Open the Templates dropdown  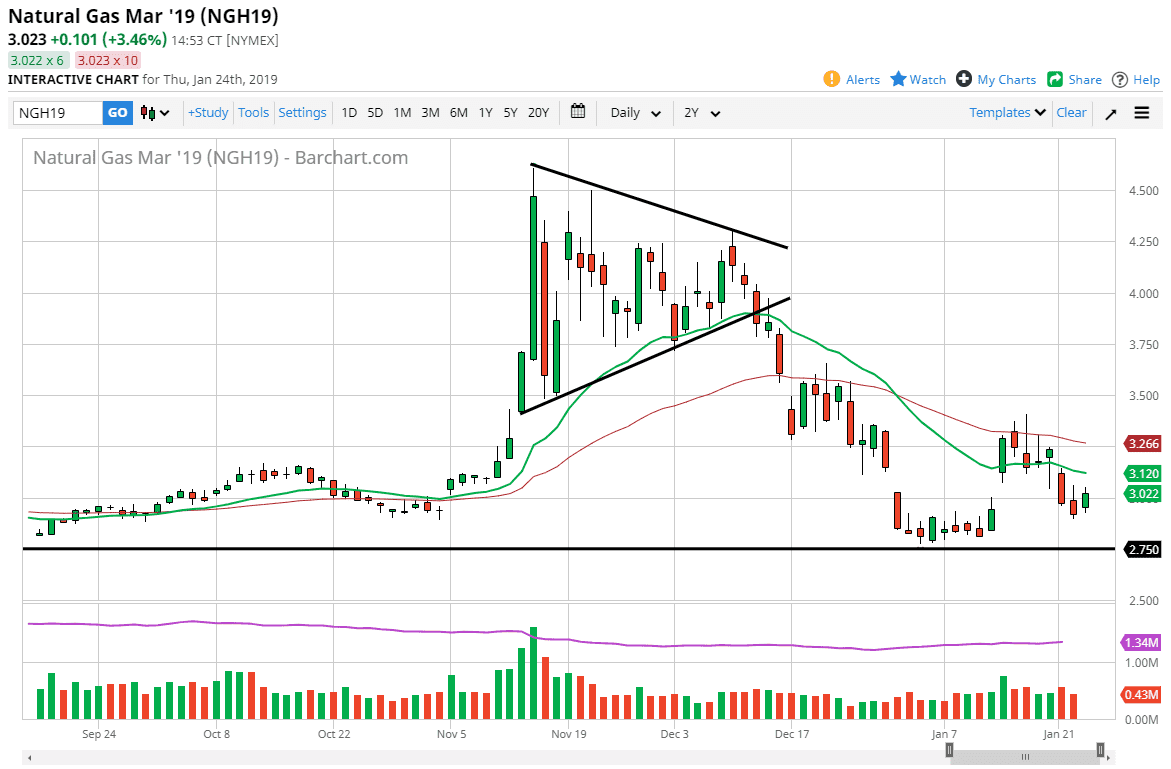[x=1007, y=112]
